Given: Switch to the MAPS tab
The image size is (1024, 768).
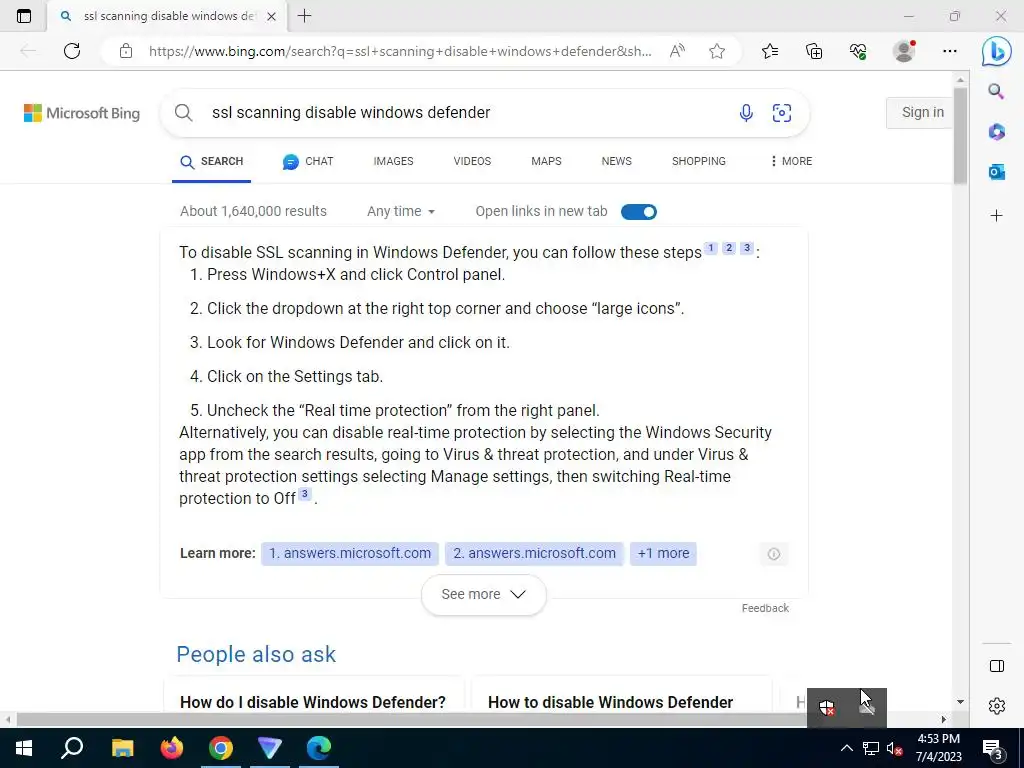Looking at the screenshot, I should pyautogui.click(x=546, y=161).
